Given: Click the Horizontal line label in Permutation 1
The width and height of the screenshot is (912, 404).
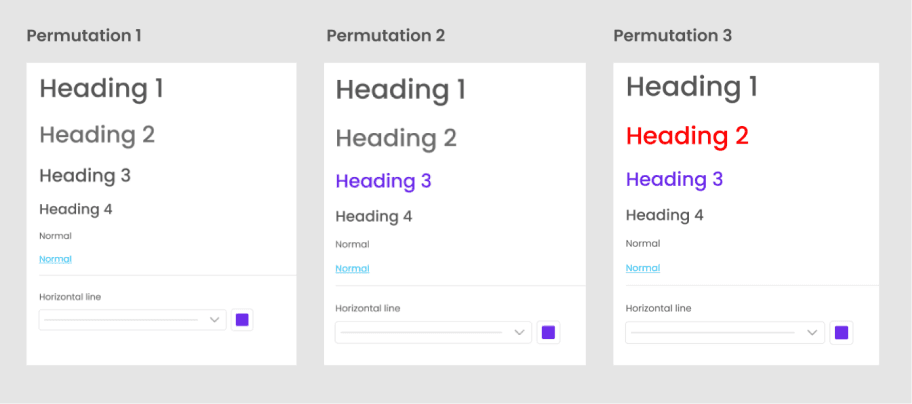Looking at the screenshot, I should tap(70, 297).
